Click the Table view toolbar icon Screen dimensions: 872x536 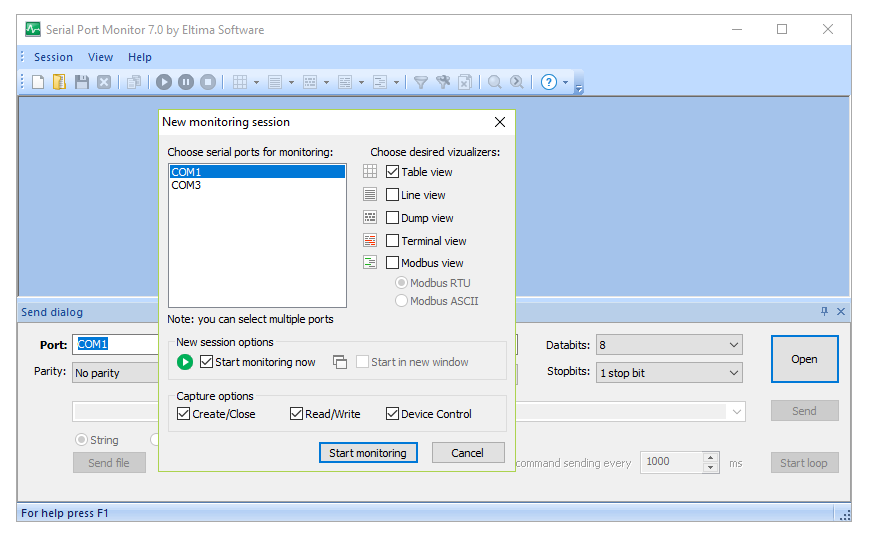point(240,82)
